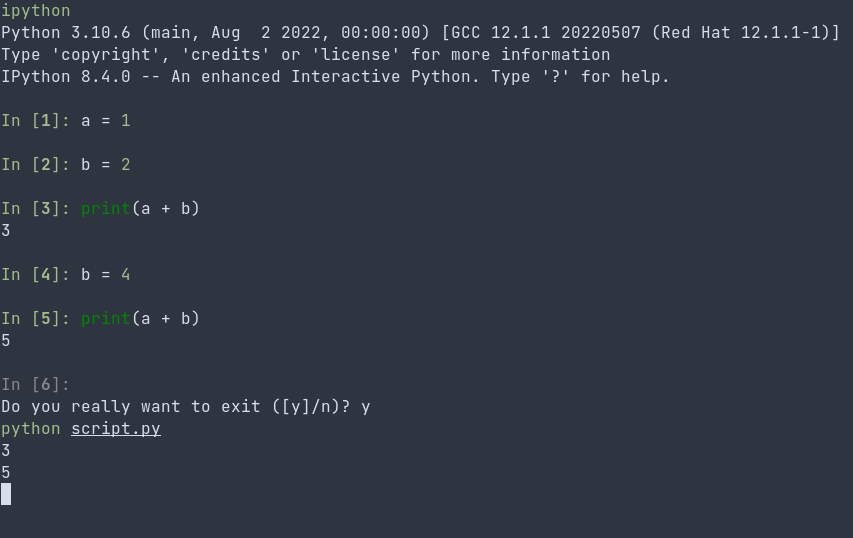853x538 pixels.
Task: Click the In [1] prompt
Action: point(35,120)
